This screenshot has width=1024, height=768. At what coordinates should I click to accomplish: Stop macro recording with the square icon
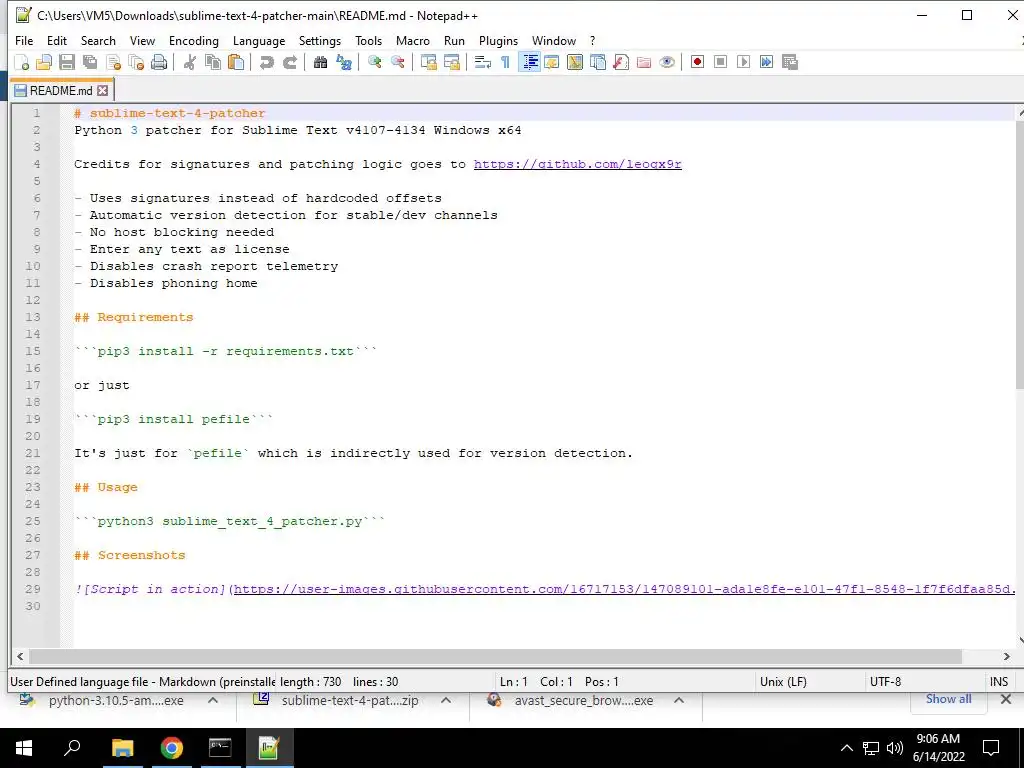720,62
